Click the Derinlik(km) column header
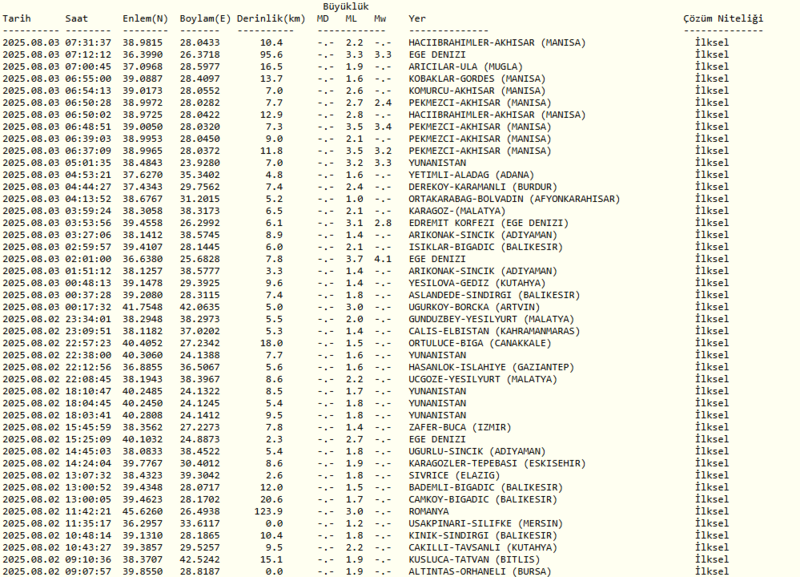The height and width of the screenshot is (577, 800). pyautogui.click(x=271, y=18)
